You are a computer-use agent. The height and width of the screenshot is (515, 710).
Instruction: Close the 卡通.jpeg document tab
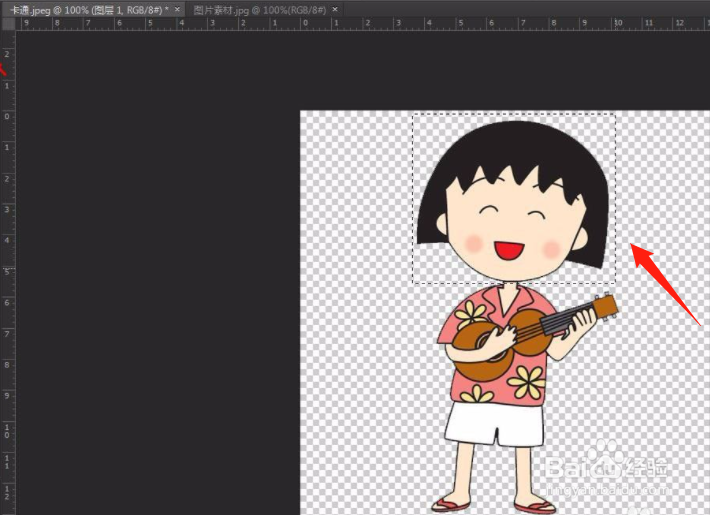click(x=177, y=9)
